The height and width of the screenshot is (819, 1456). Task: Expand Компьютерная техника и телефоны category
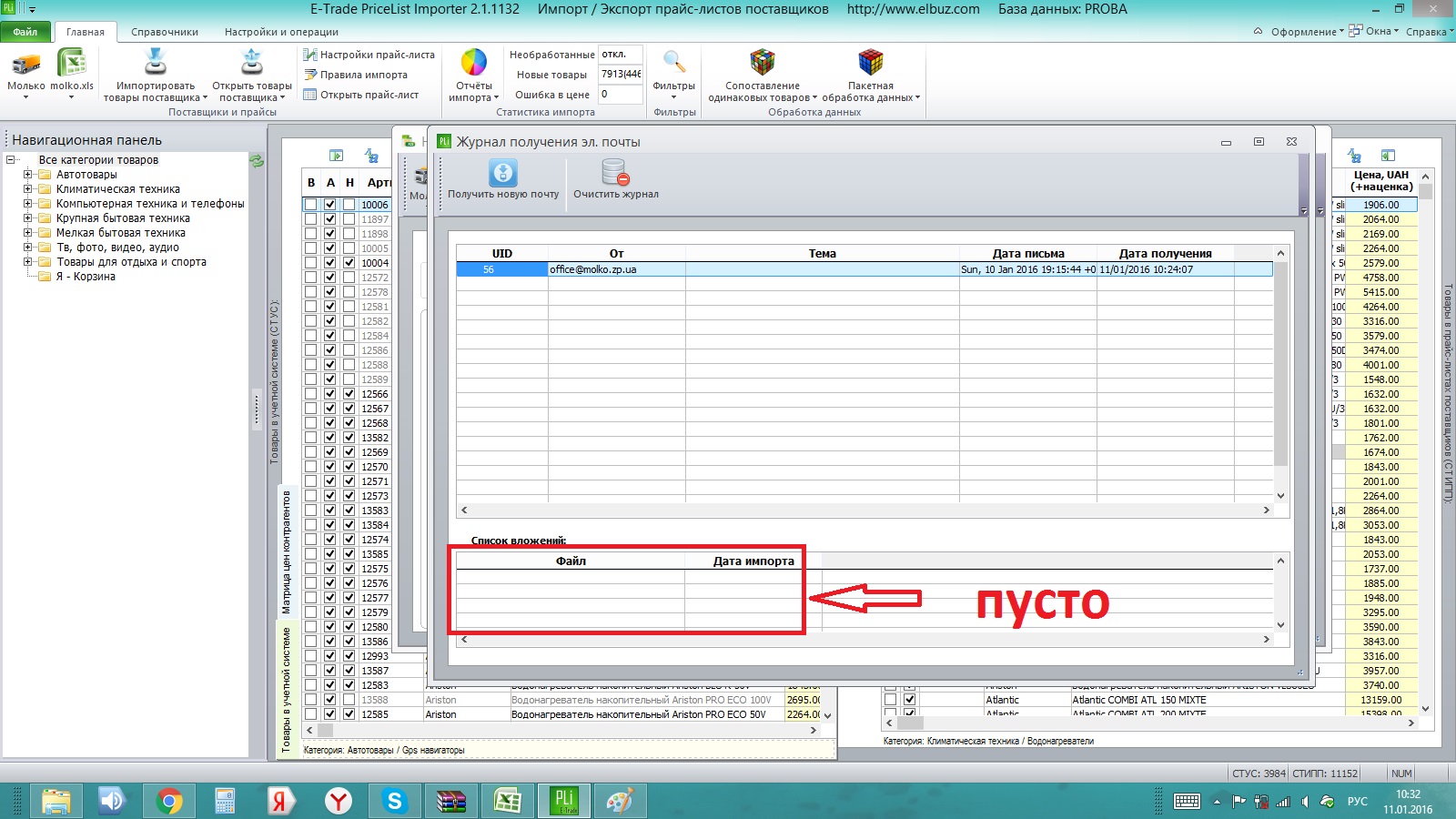tap(28, 204)
